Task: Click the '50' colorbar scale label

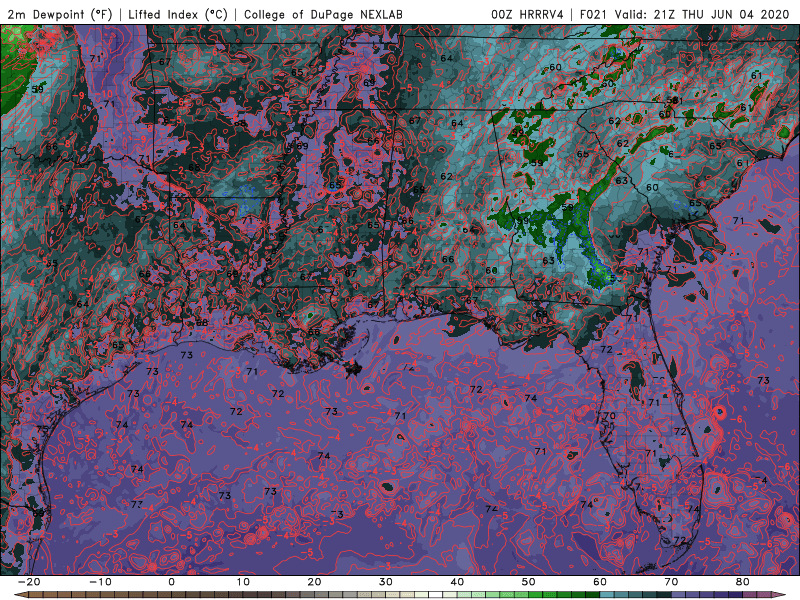Action: click(x=529, y=582)
